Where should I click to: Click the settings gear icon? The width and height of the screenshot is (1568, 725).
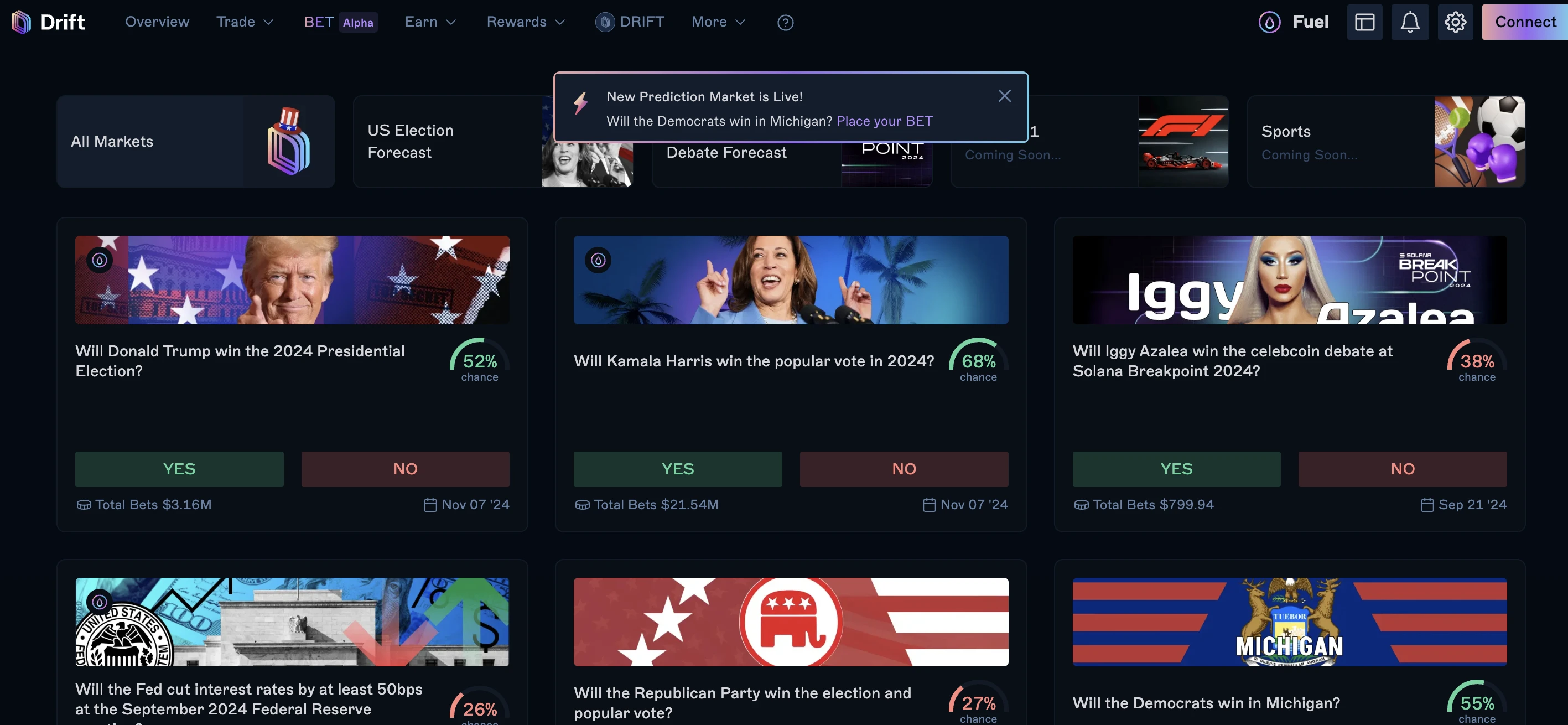[x=1456, y=22]
